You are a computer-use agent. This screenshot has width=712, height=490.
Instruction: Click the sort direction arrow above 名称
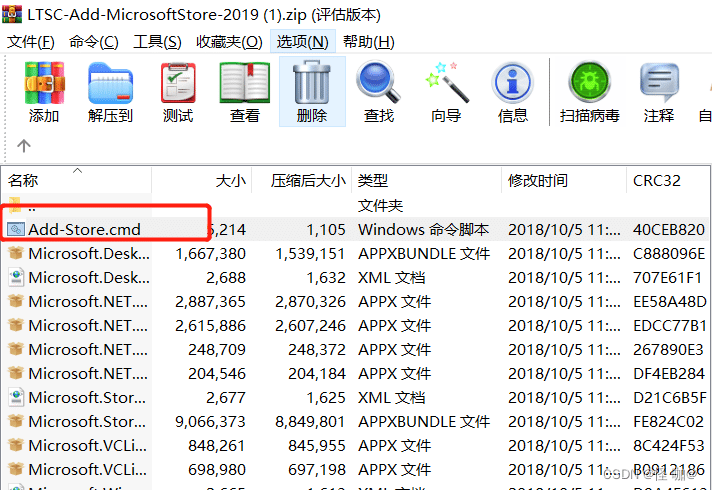click(x=78, y=171)
